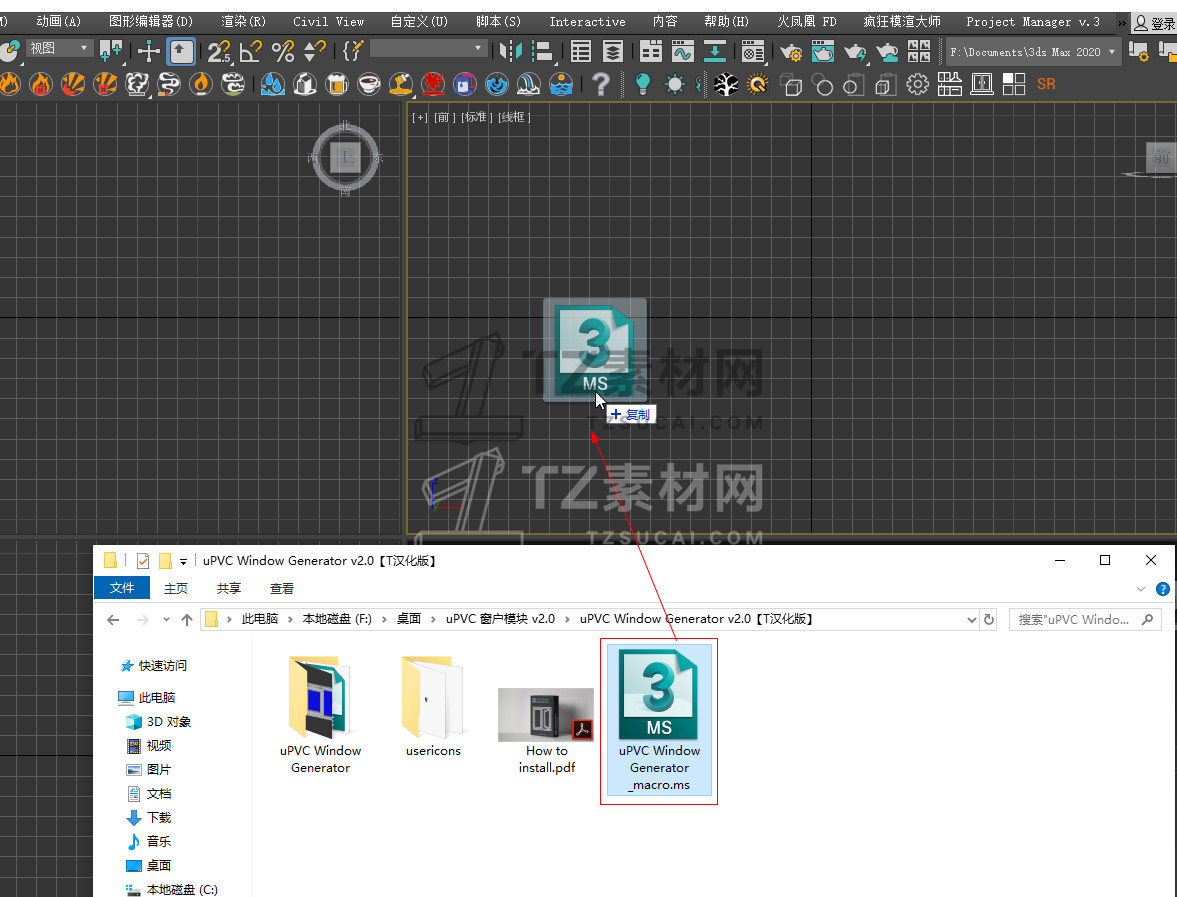Switch to the 查看 tab in Explorer
Image resolution: width=1177 pixels, height=897 pixels.
click(x=281, y=588)
